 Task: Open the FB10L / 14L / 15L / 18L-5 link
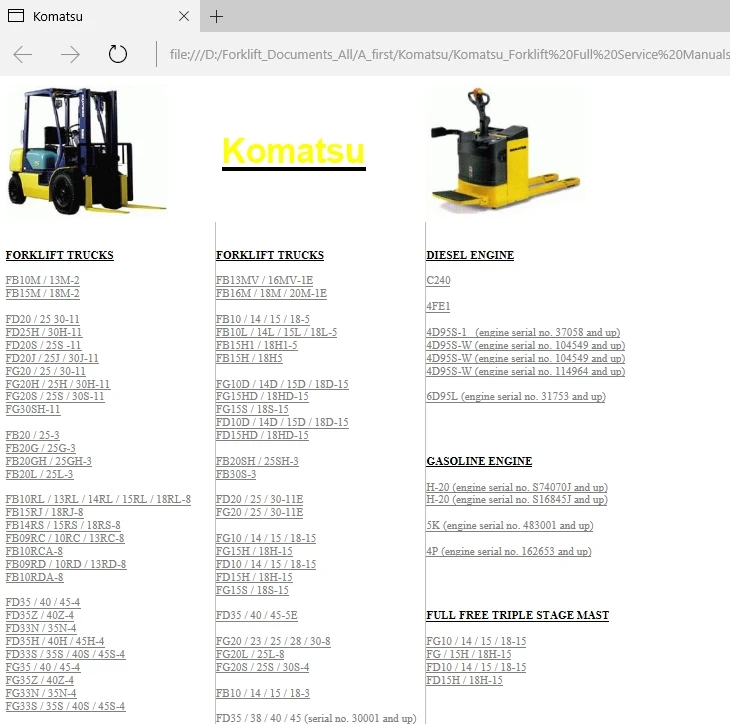[276, 332]
